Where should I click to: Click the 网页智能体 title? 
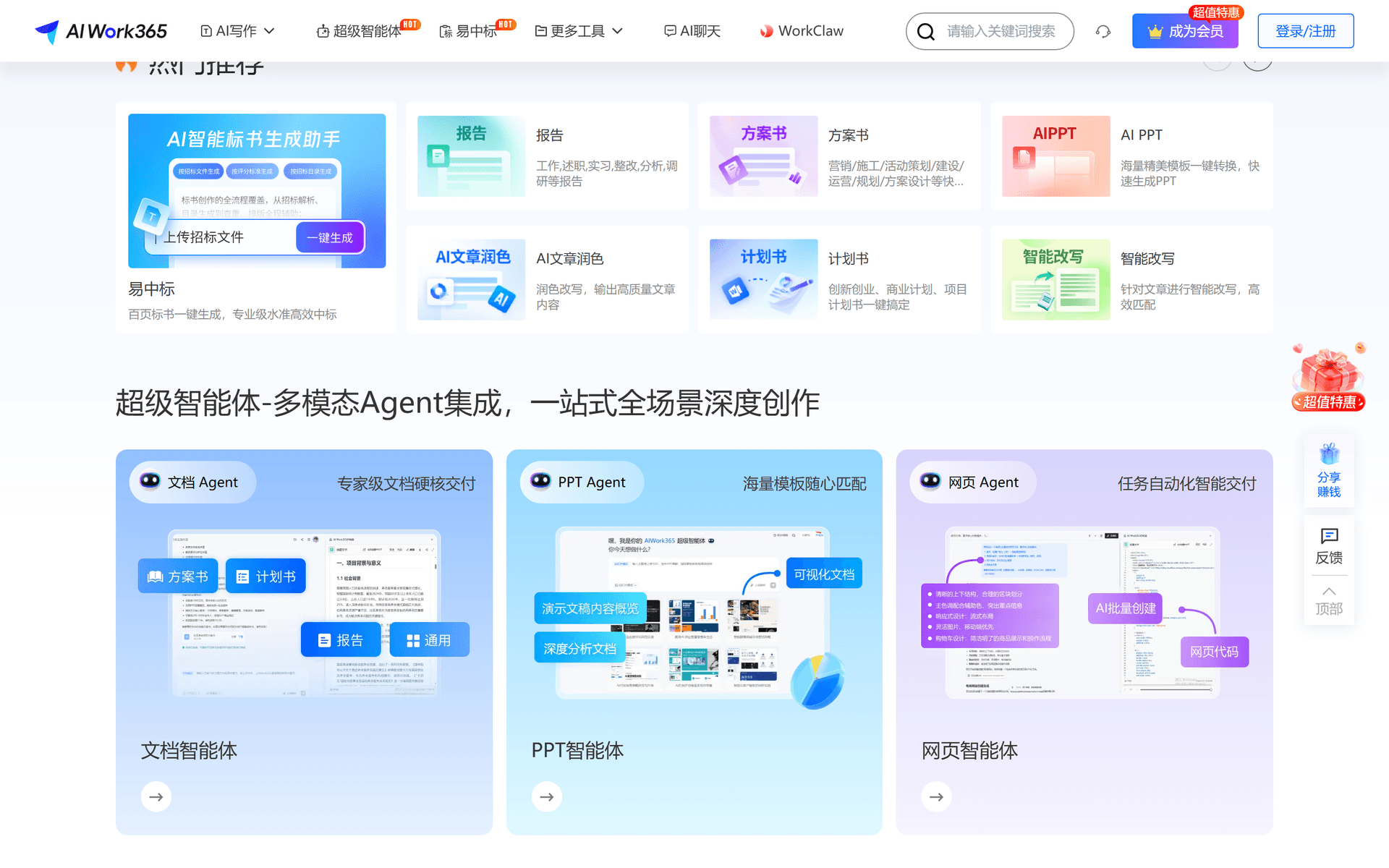click(969, 750)
